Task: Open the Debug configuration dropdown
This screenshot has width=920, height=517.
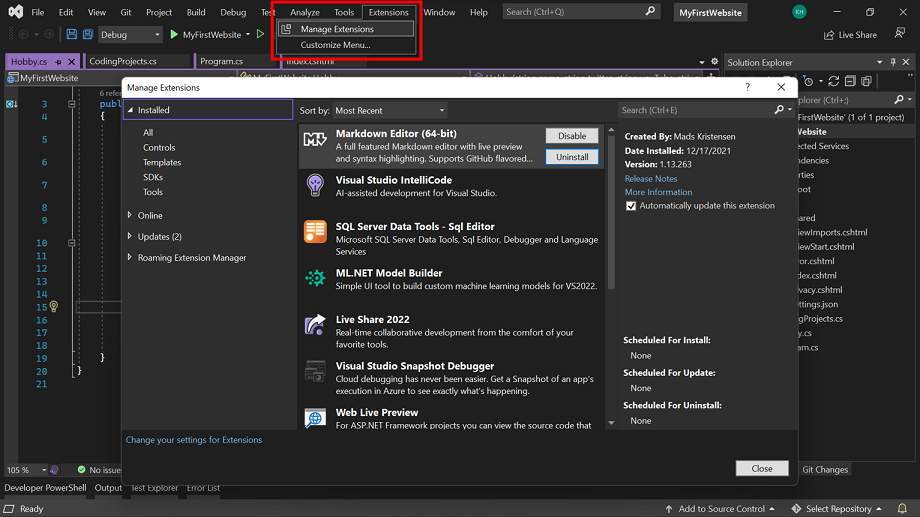Action: [x=130, y=35]
